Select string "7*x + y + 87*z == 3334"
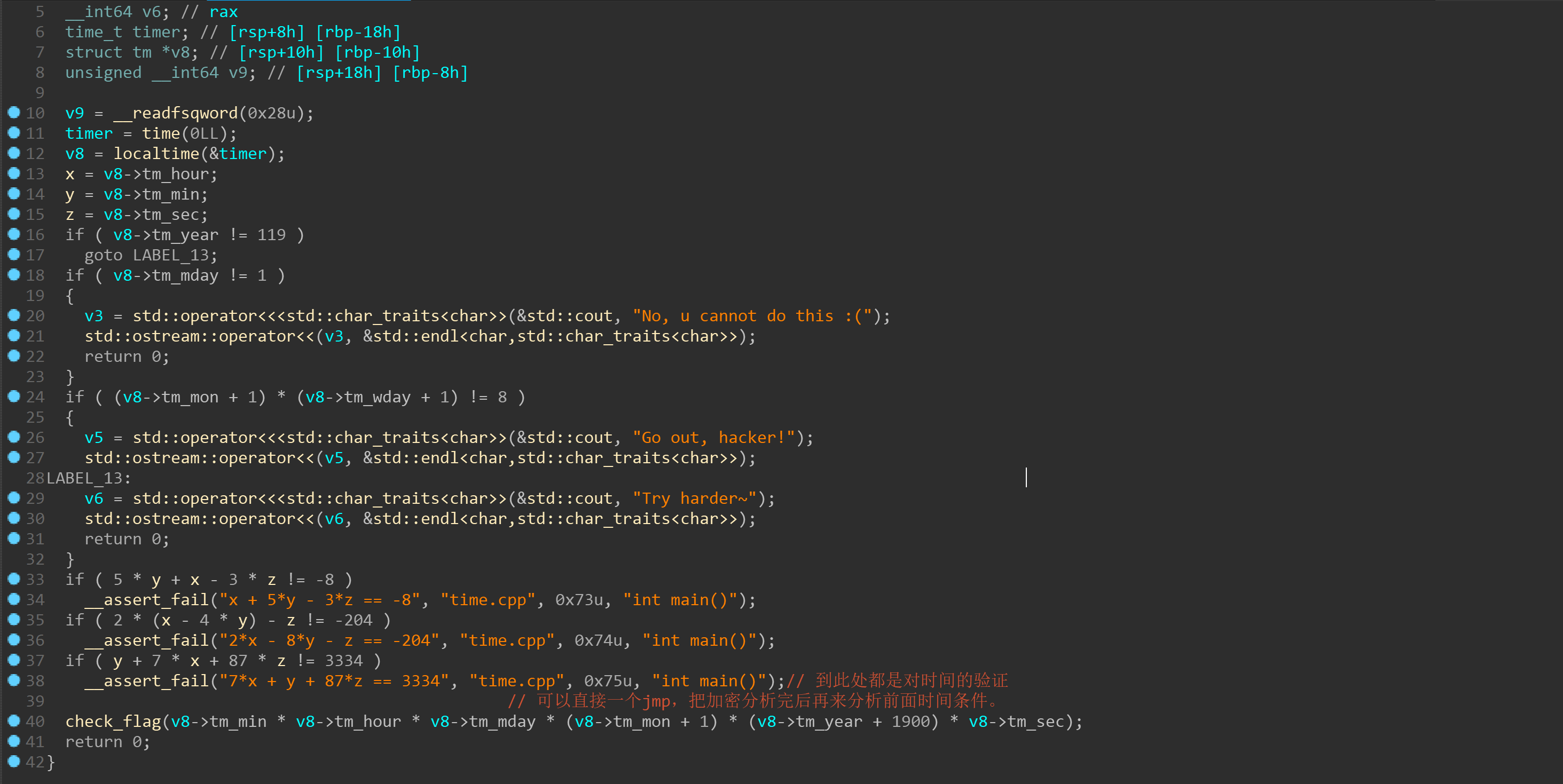The width and height of the screenshot is (1563, 784). coord(334,682)
